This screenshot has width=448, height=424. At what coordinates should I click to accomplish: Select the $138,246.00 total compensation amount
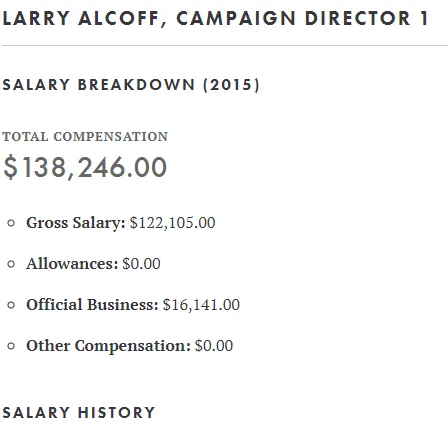coord(85,167)
